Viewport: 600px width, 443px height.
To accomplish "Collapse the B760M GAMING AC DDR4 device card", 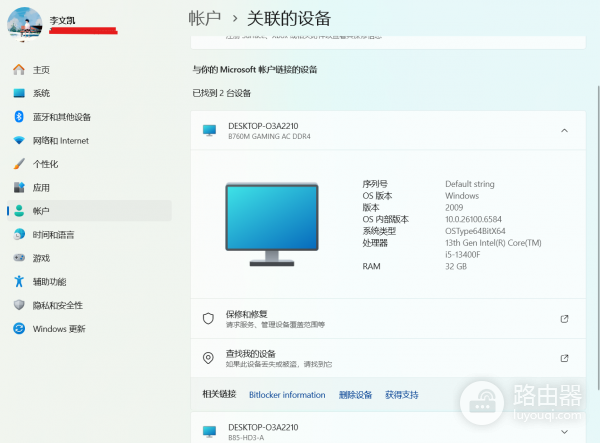I will click(x=564, y=130).
